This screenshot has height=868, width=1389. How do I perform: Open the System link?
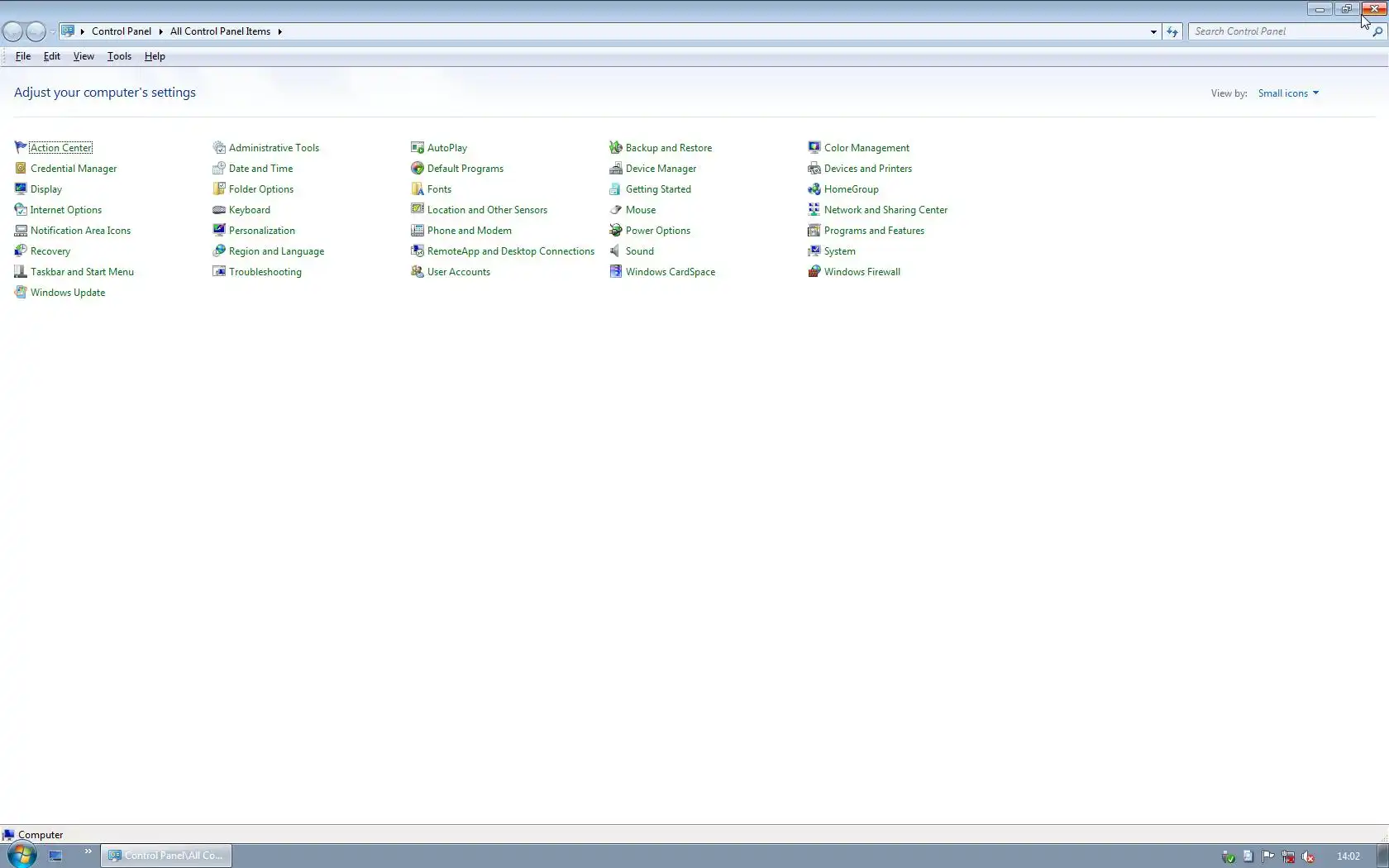click(x=839, y=251)
